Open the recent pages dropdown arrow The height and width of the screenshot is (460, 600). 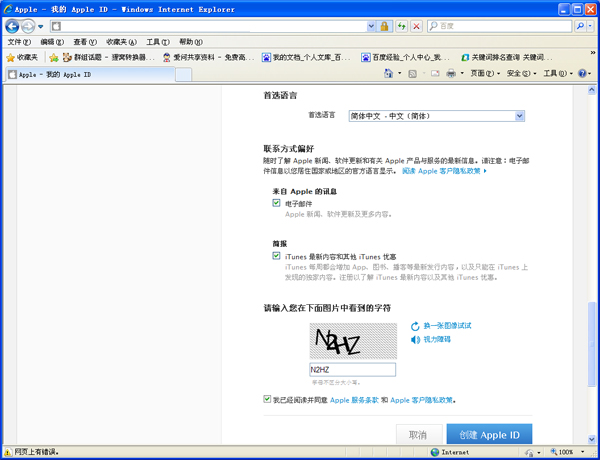(x=41, y=27)
